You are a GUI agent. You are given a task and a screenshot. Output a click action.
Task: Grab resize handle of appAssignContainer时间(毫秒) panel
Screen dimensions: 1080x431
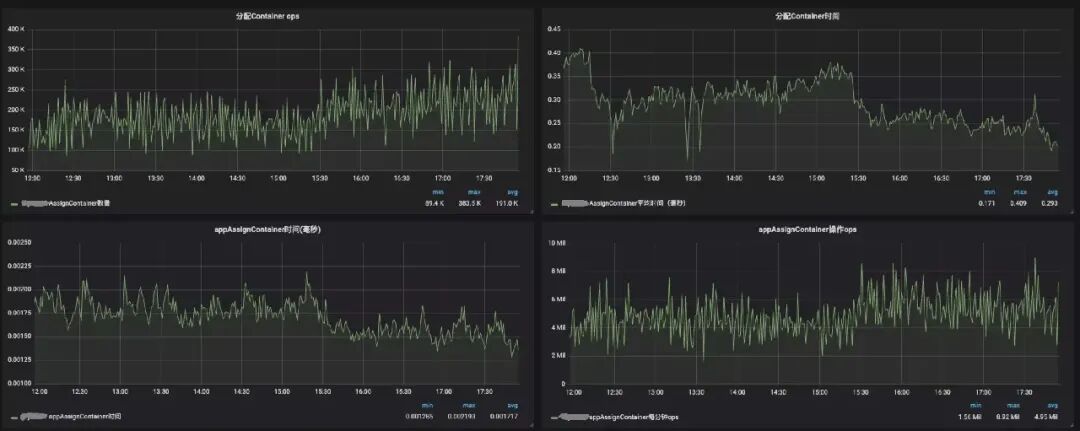(x=531, y=425)
